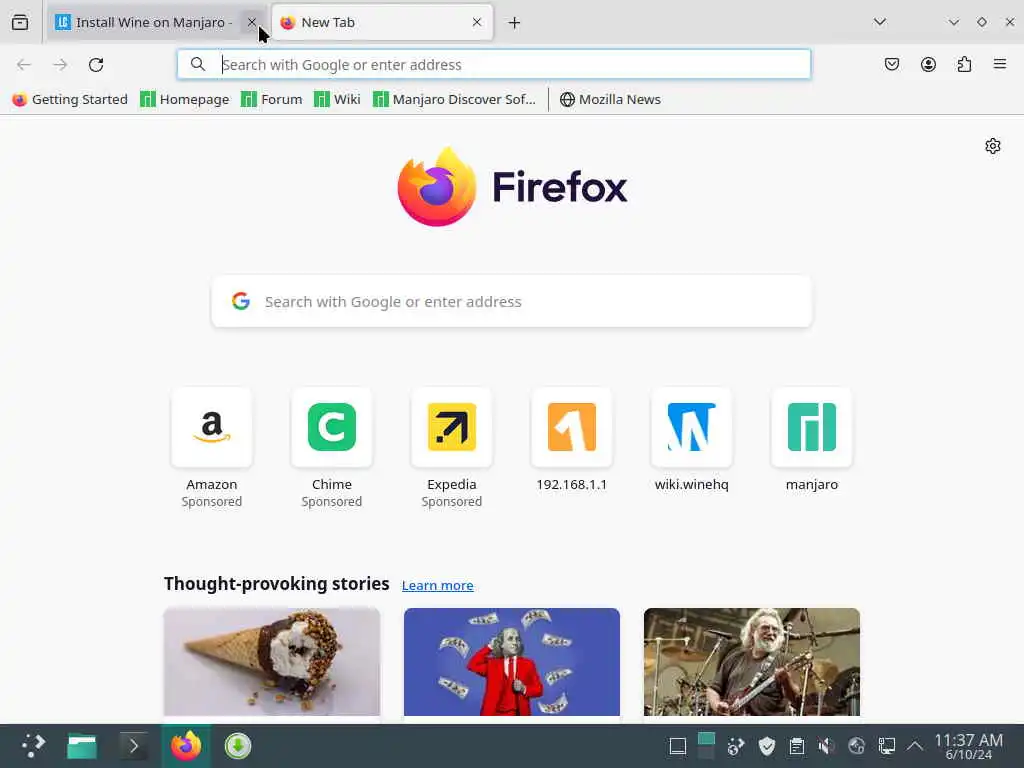Open the green download installer taskbar icon

coord(238,746)
